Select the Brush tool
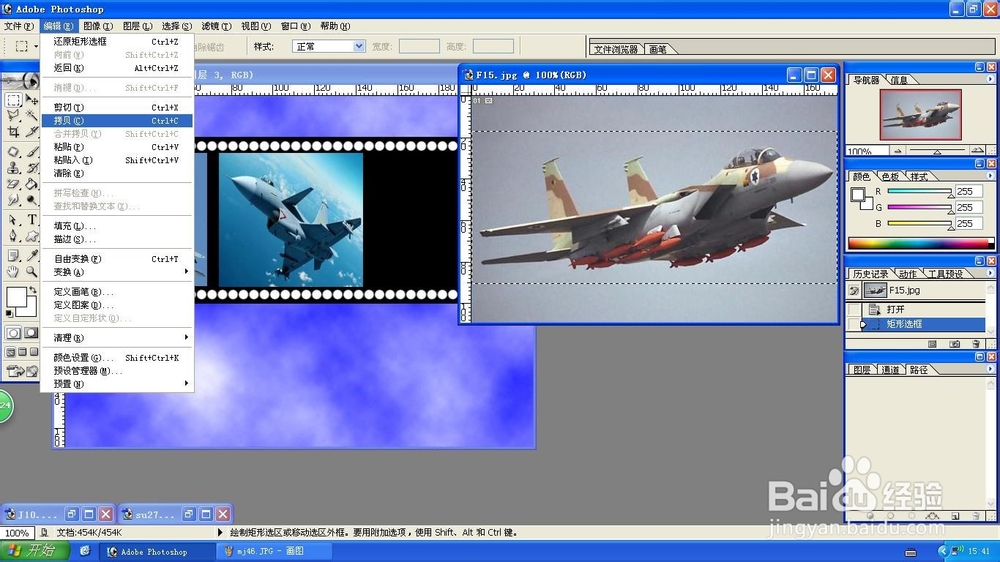 point(32,152)
